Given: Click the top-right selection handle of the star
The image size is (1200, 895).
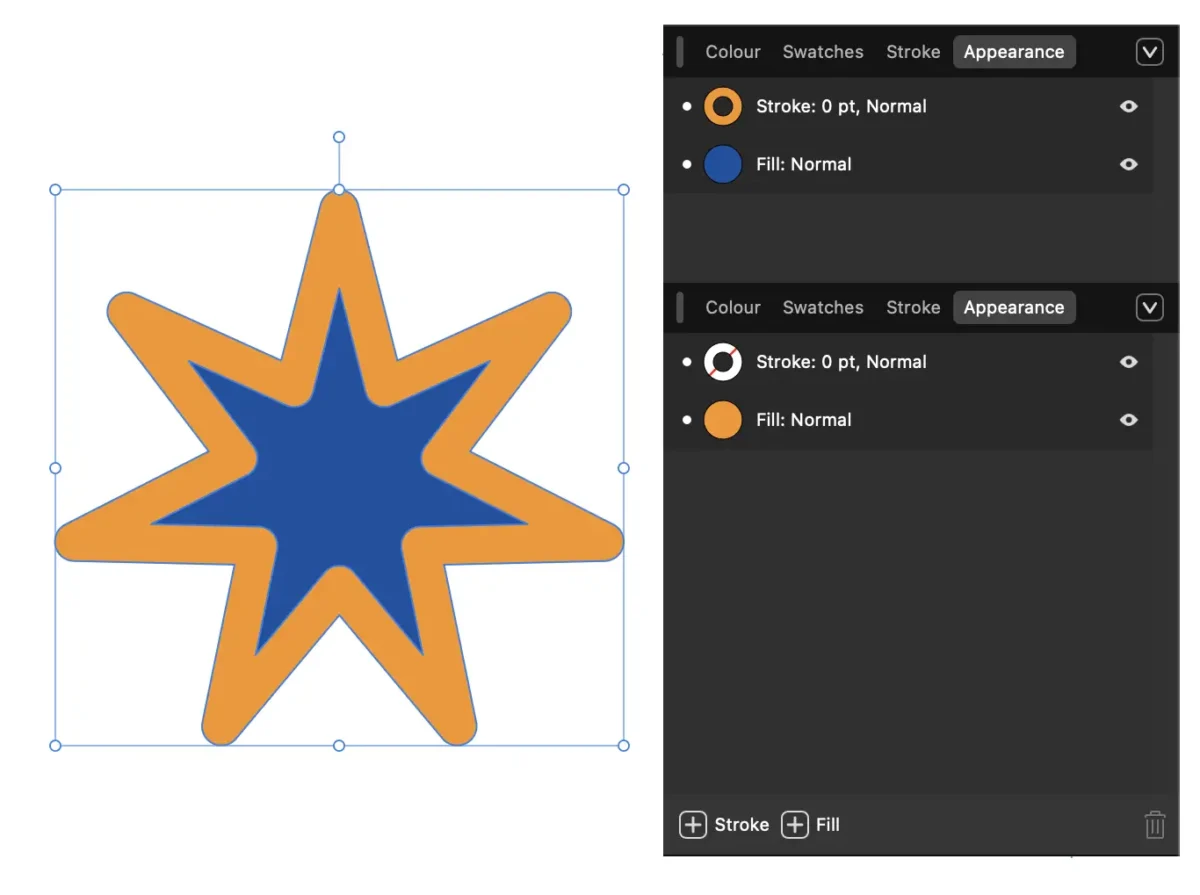Looking at the screenshot, I should pyautogui.click(x=624, y=189).
